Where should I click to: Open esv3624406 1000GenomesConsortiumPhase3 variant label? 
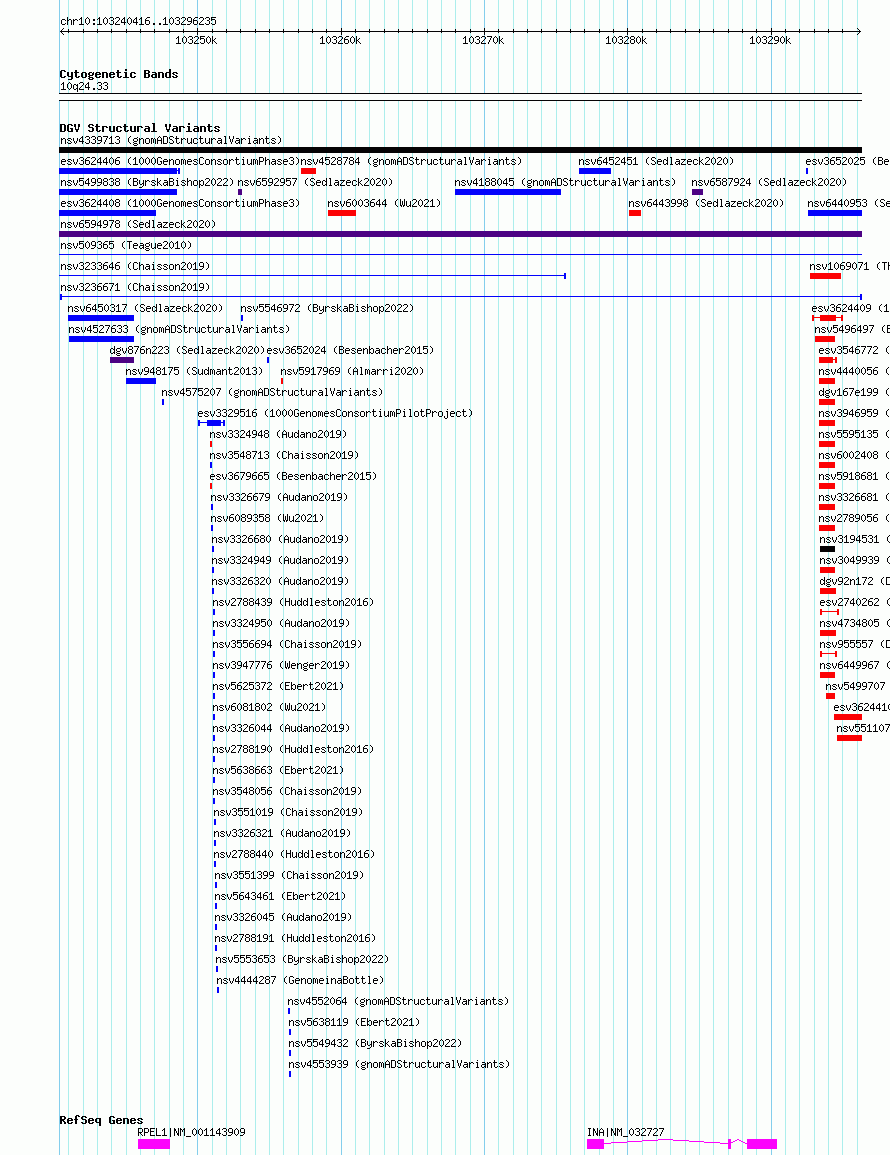(180, 161)
